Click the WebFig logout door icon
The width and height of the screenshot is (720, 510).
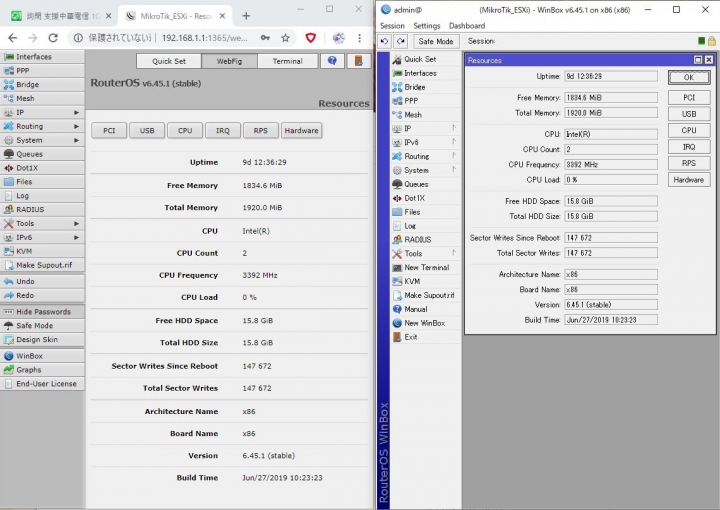point(359,61)
